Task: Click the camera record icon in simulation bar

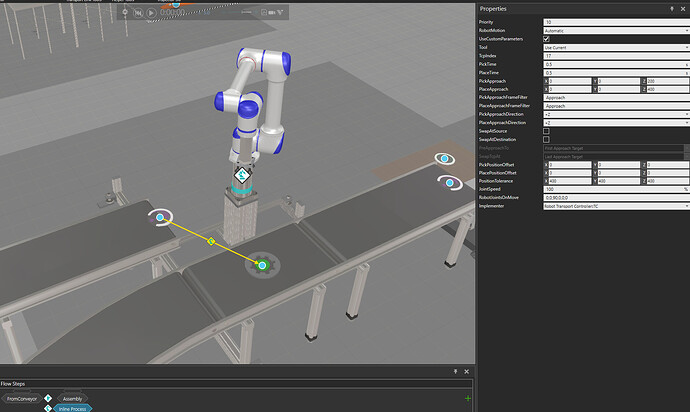Action: click(x=272, y=12)
